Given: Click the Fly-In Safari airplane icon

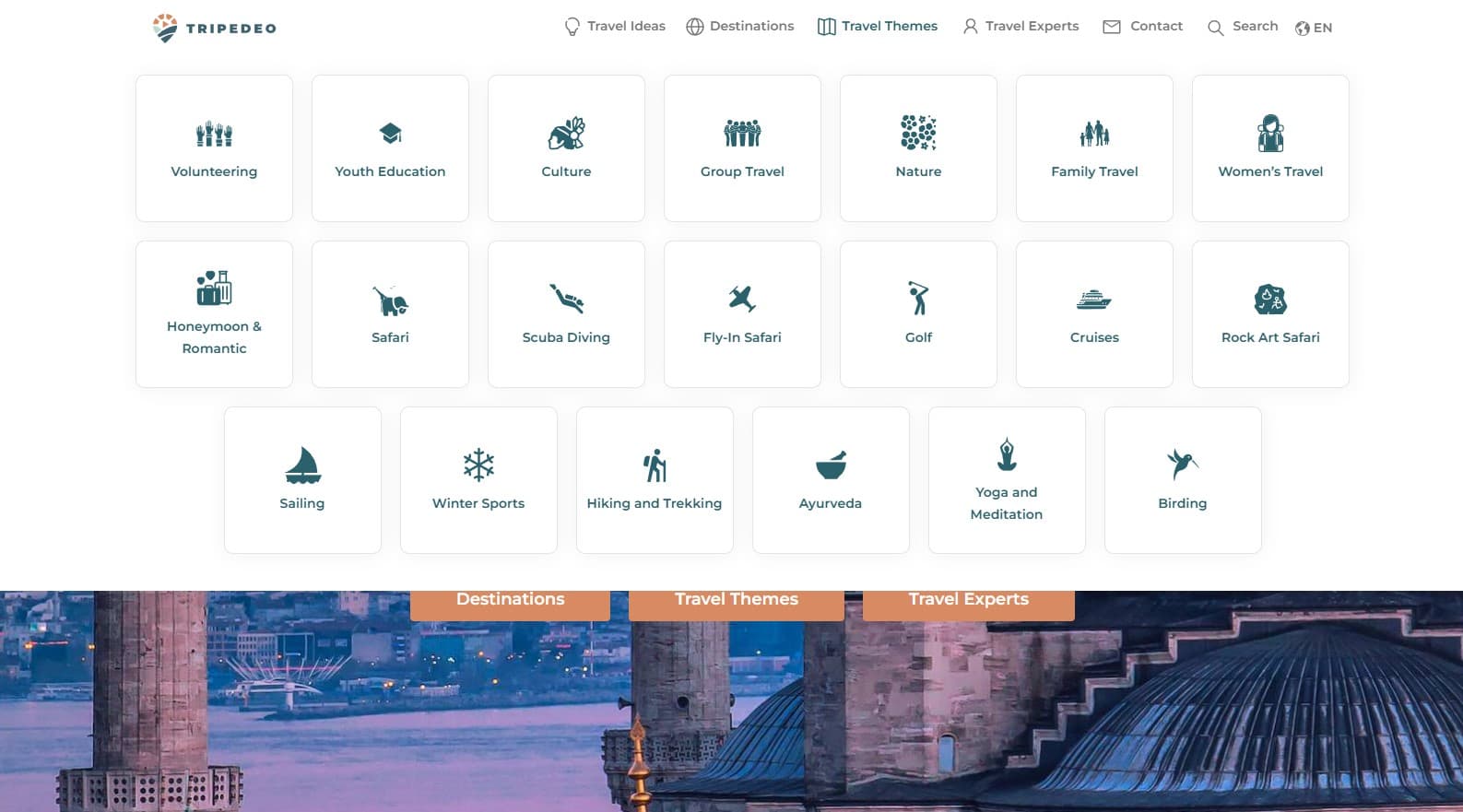Looking at the screenshot, I should (x=742, y=299).
